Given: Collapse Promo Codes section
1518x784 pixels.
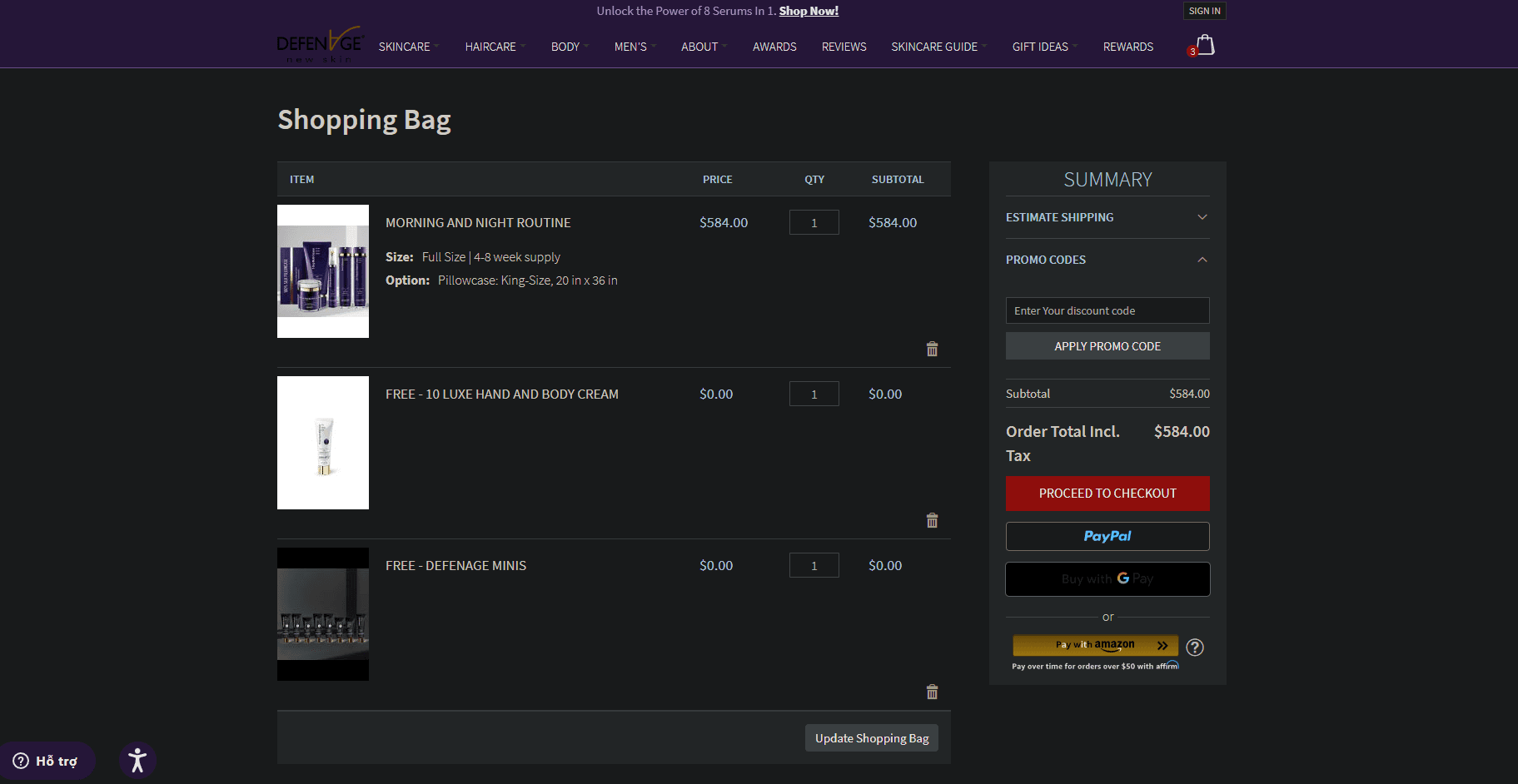Looking at the screenshot, I should click(x=1107, y=260).
